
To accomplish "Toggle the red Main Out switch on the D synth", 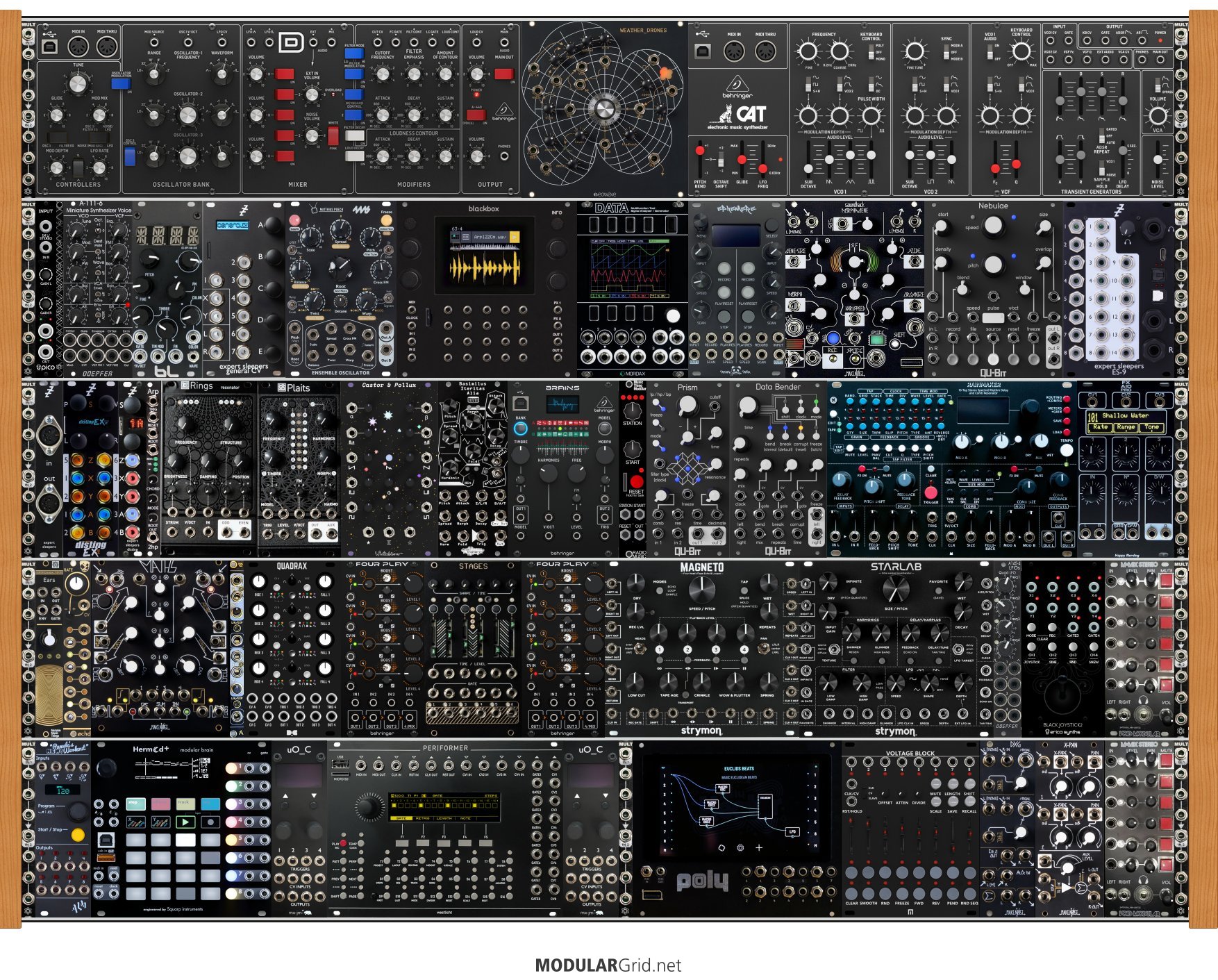I will click(504, 74).
